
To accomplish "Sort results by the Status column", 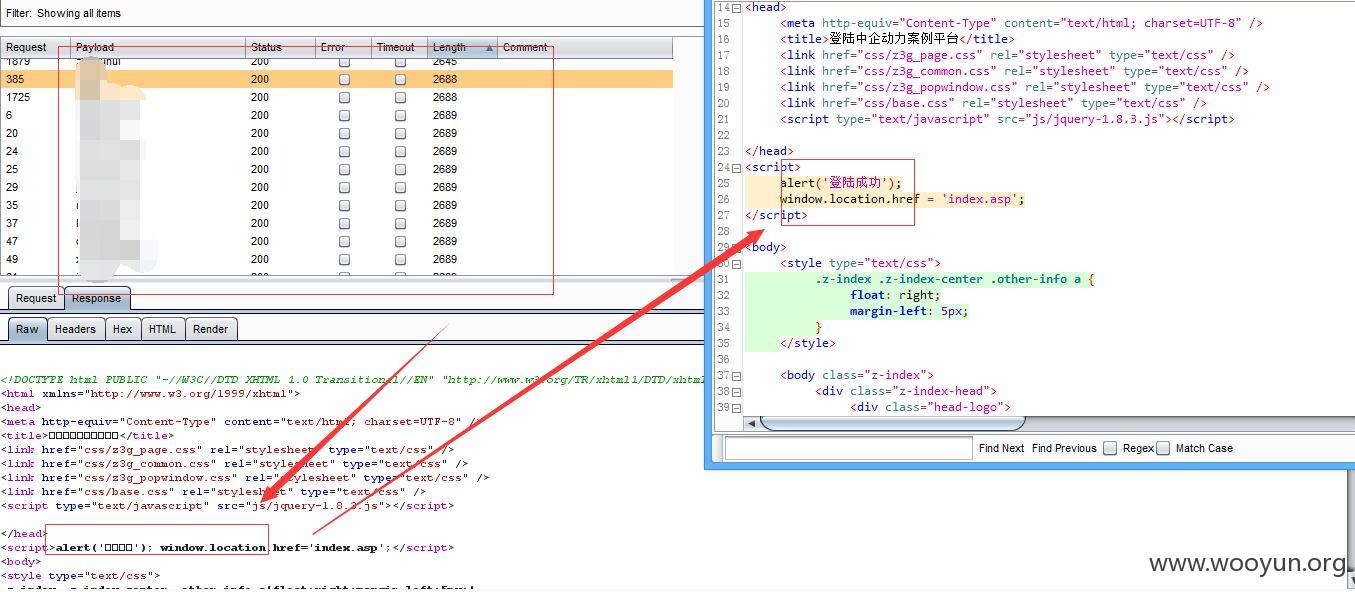I will point(280,47).
